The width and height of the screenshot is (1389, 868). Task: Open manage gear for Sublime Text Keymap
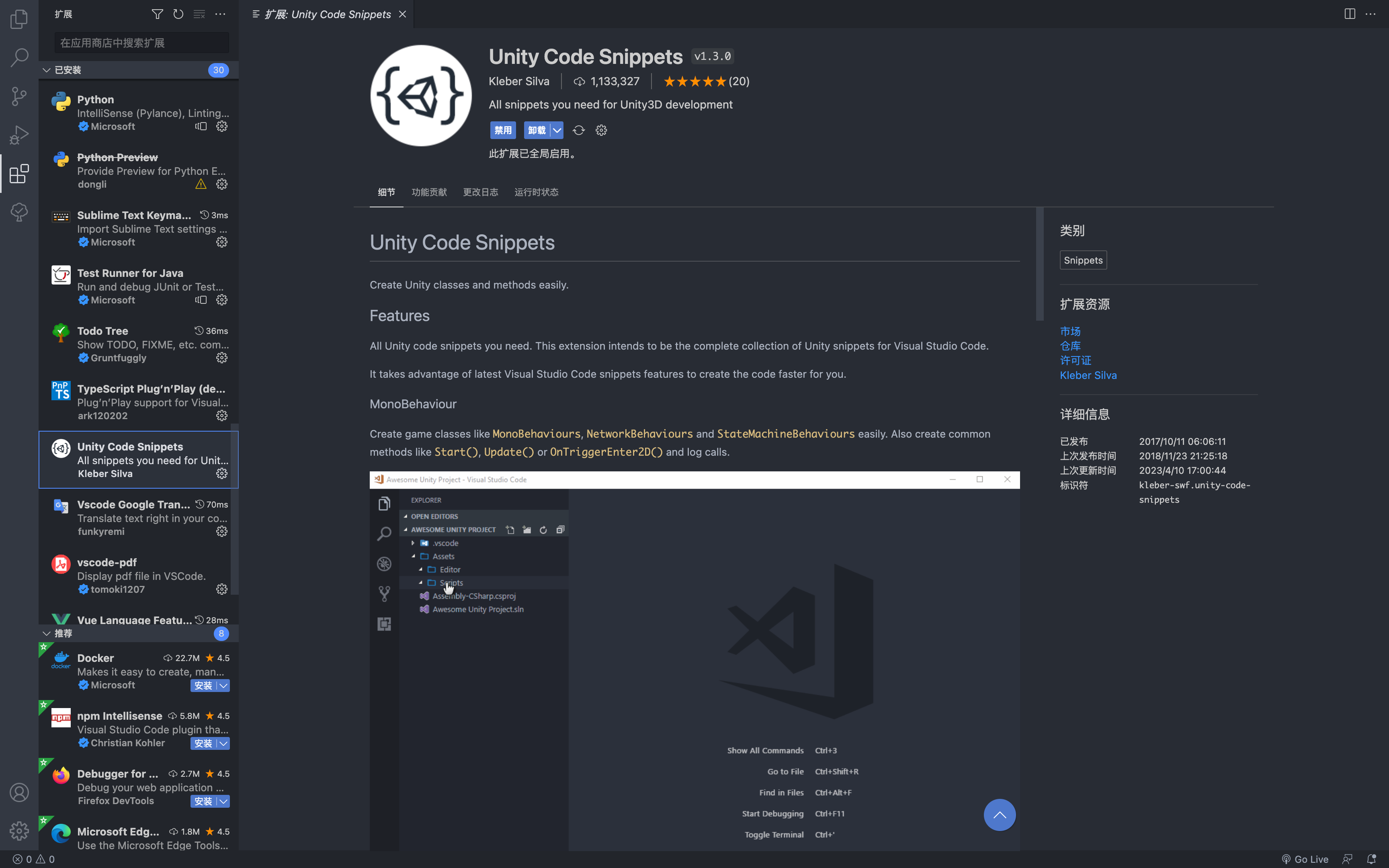coord(222,242)
